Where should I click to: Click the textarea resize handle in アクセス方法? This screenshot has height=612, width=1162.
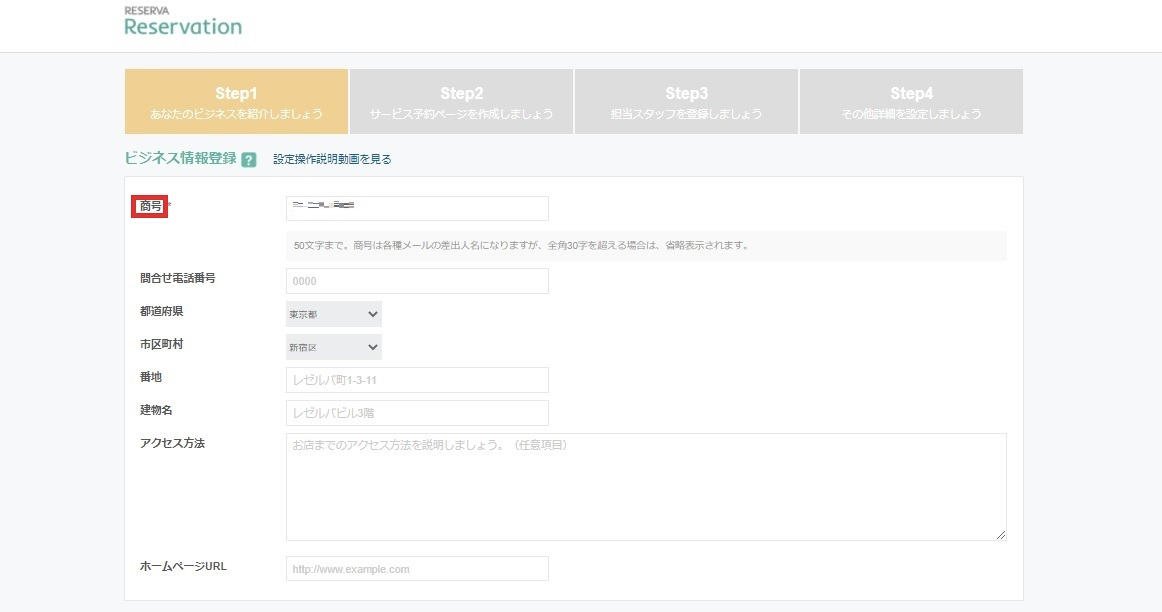[1000, 535]
